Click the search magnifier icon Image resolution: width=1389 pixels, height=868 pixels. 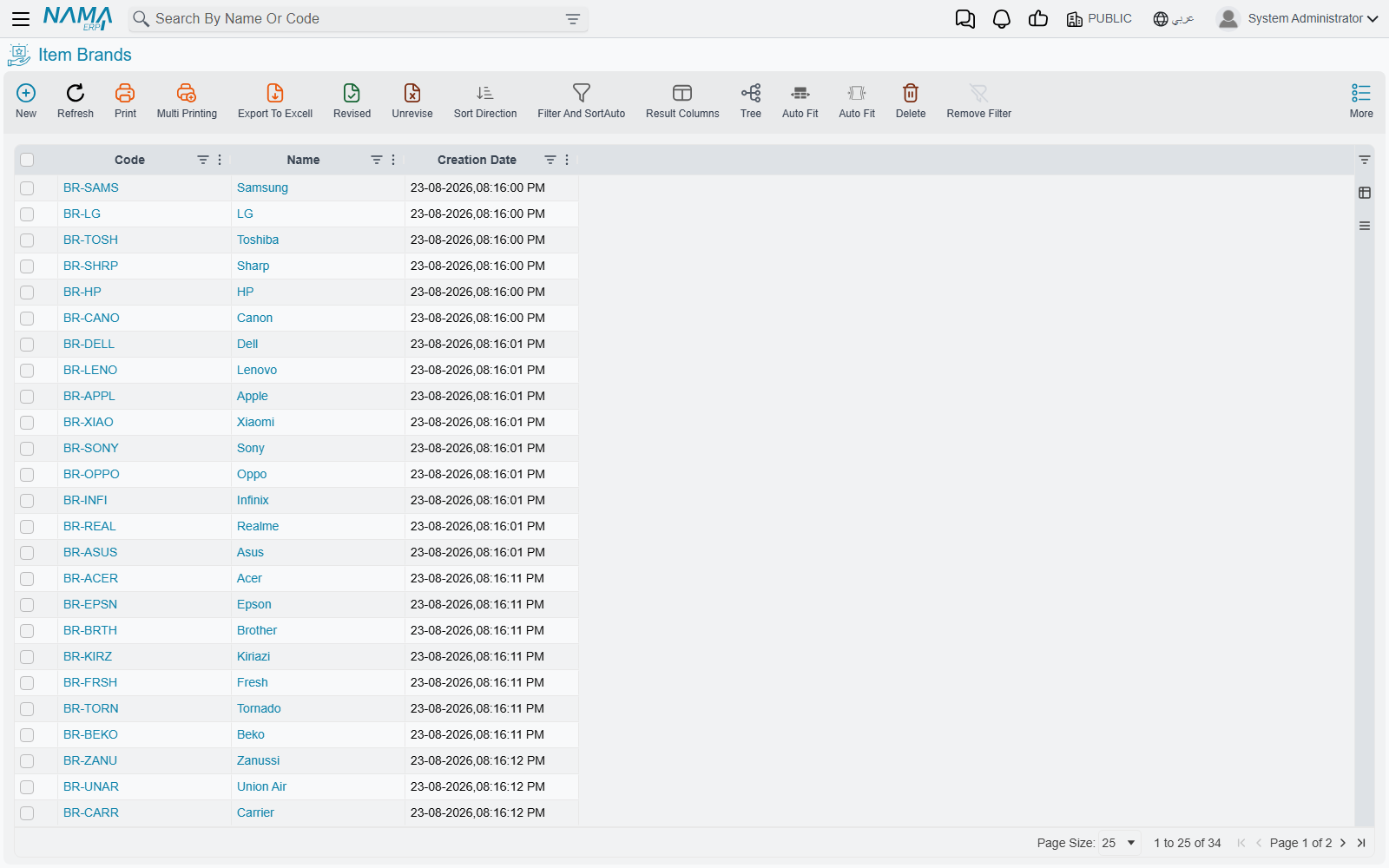[x=141, y=19]
